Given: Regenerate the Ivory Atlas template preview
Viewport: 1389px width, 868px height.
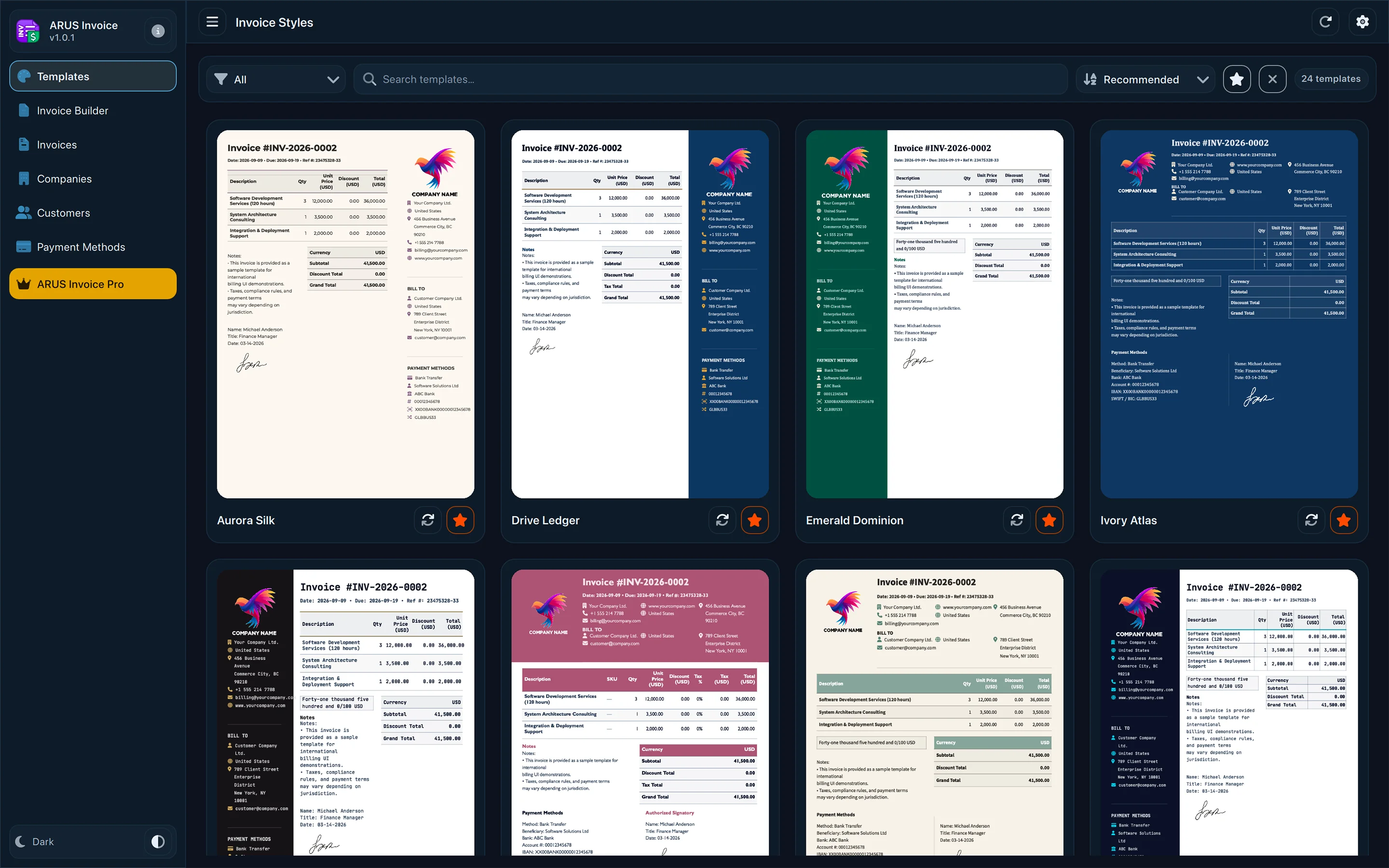Looking at the screenshot, I should [x=1311, y=519].
